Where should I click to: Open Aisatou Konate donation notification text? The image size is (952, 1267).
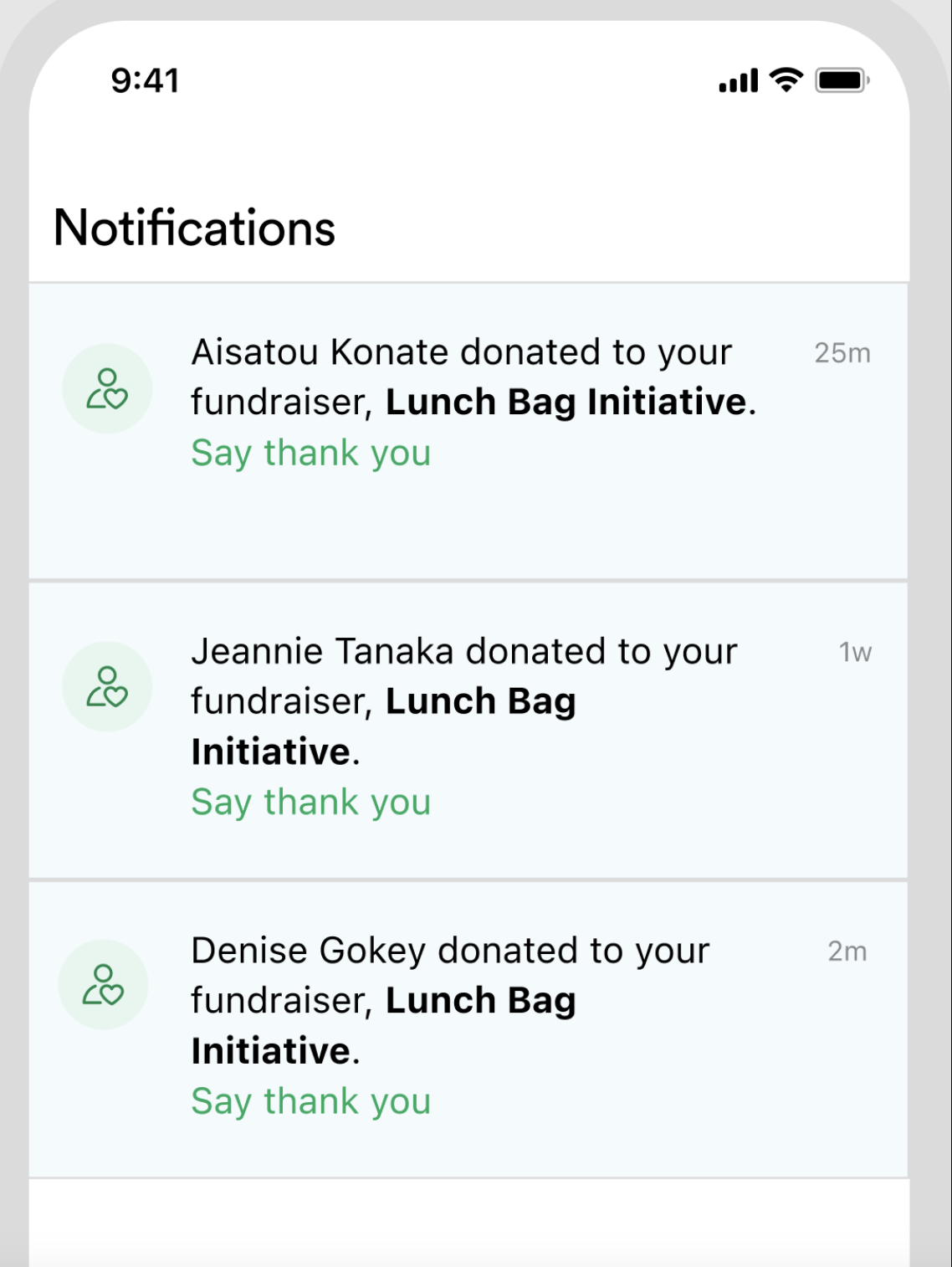pos(473,377)
